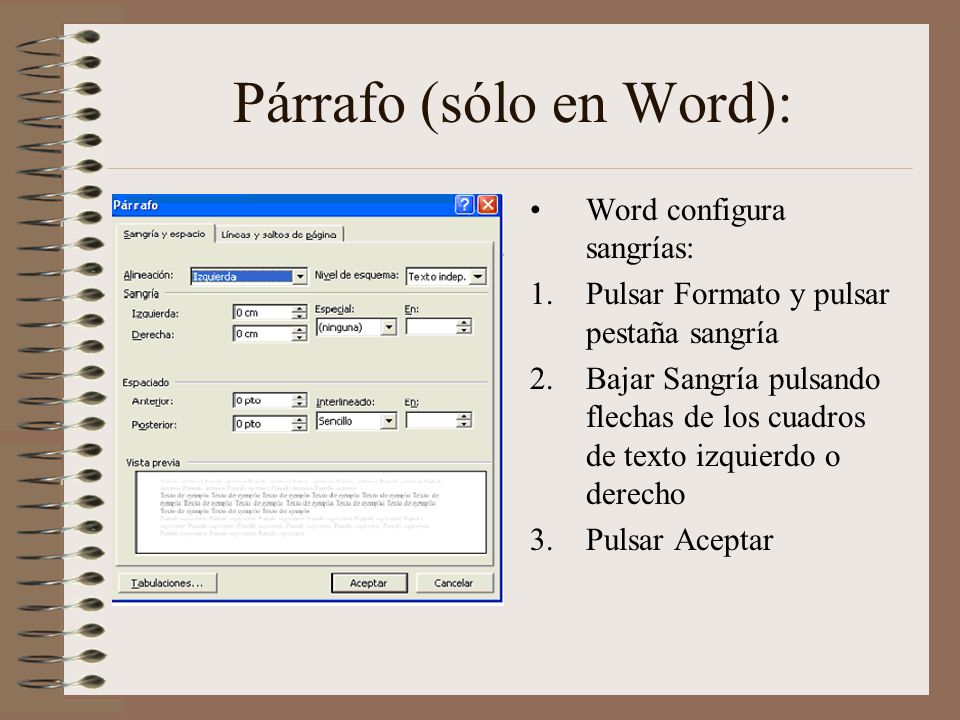Image resolution: width=960 pixels, height=720 pixels.
Task: Decrease Anterior spacing with down arrow
Action: click(x=299, y=405)
